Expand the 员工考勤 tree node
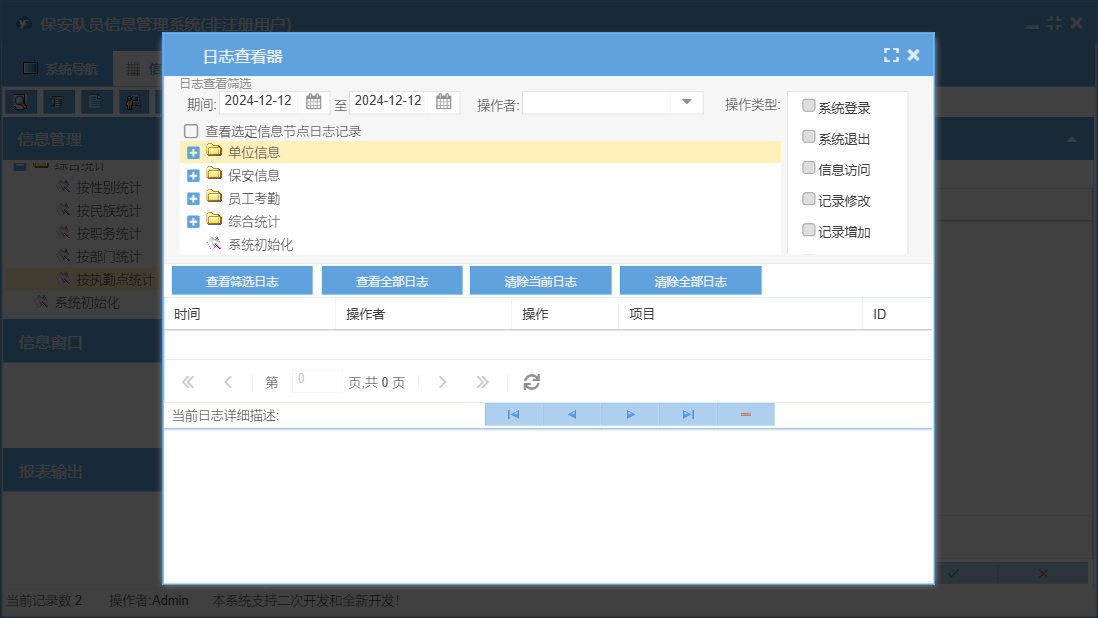The image size is (1098, 618). (x=193, y=199)
